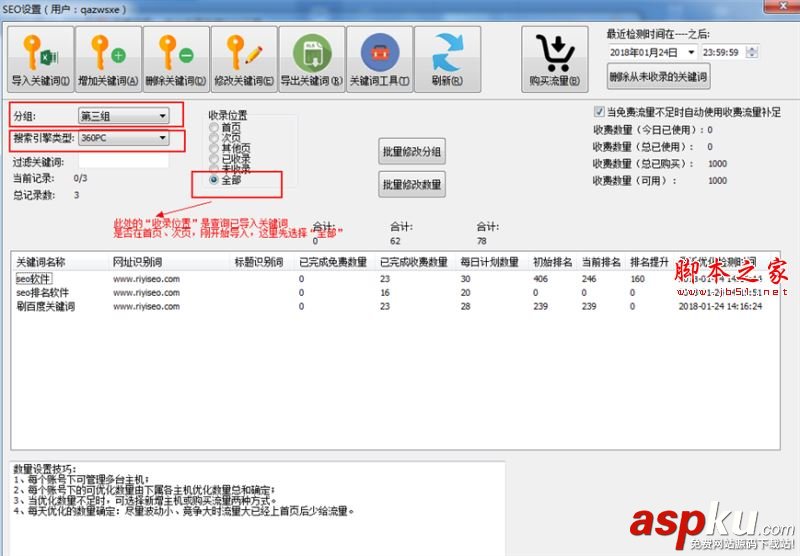The image size is (800, 556).
Task: Click the Refresh (刷新) arrows icon
Action: (x=447, y=59)
